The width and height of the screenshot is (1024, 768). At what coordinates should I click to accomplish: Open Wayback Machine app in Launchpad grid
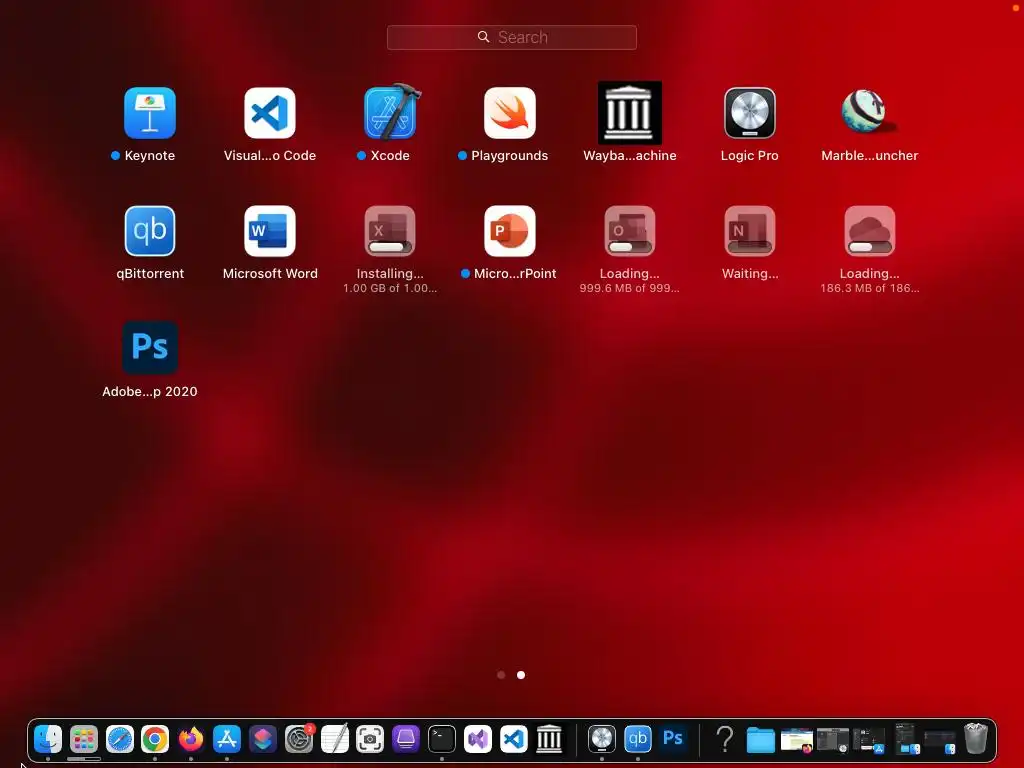[630, 113]
